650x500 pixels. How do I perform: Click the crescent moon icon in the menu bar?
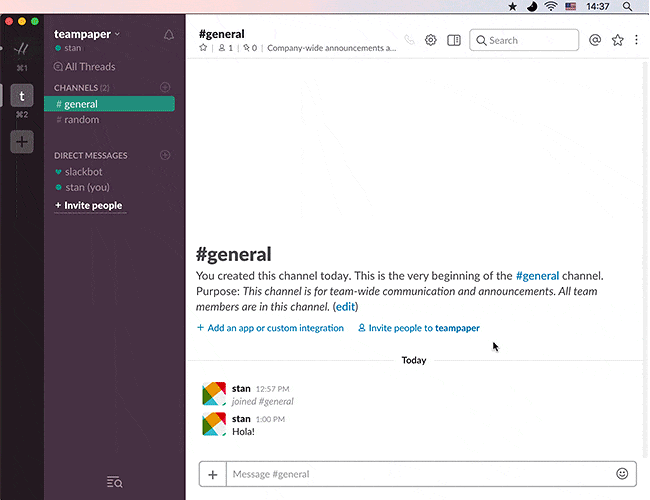point(532,6)
